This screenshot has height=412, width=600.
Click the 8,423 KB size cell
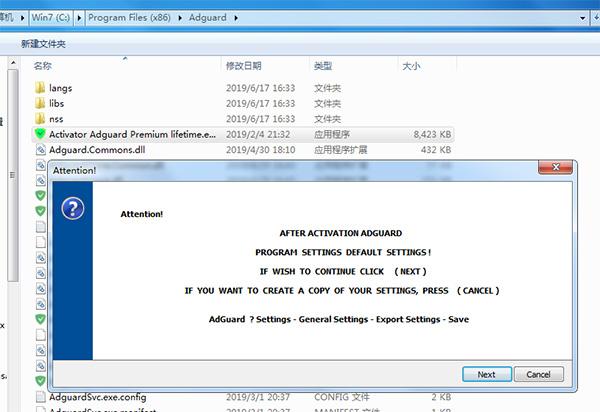click(x=432, y=134)
